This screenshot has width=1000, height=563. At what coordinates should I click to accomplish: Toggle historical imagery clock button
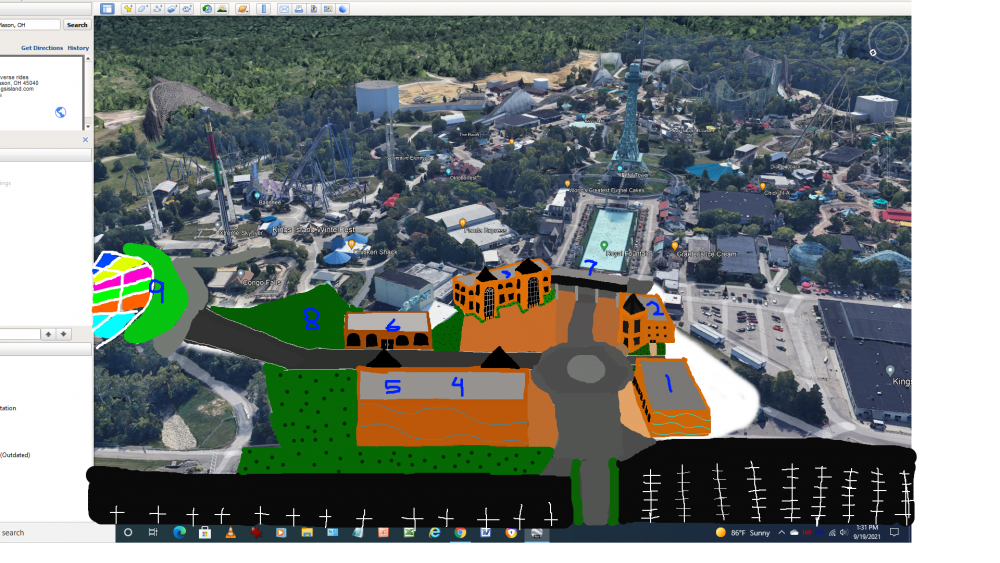[207, 9]
